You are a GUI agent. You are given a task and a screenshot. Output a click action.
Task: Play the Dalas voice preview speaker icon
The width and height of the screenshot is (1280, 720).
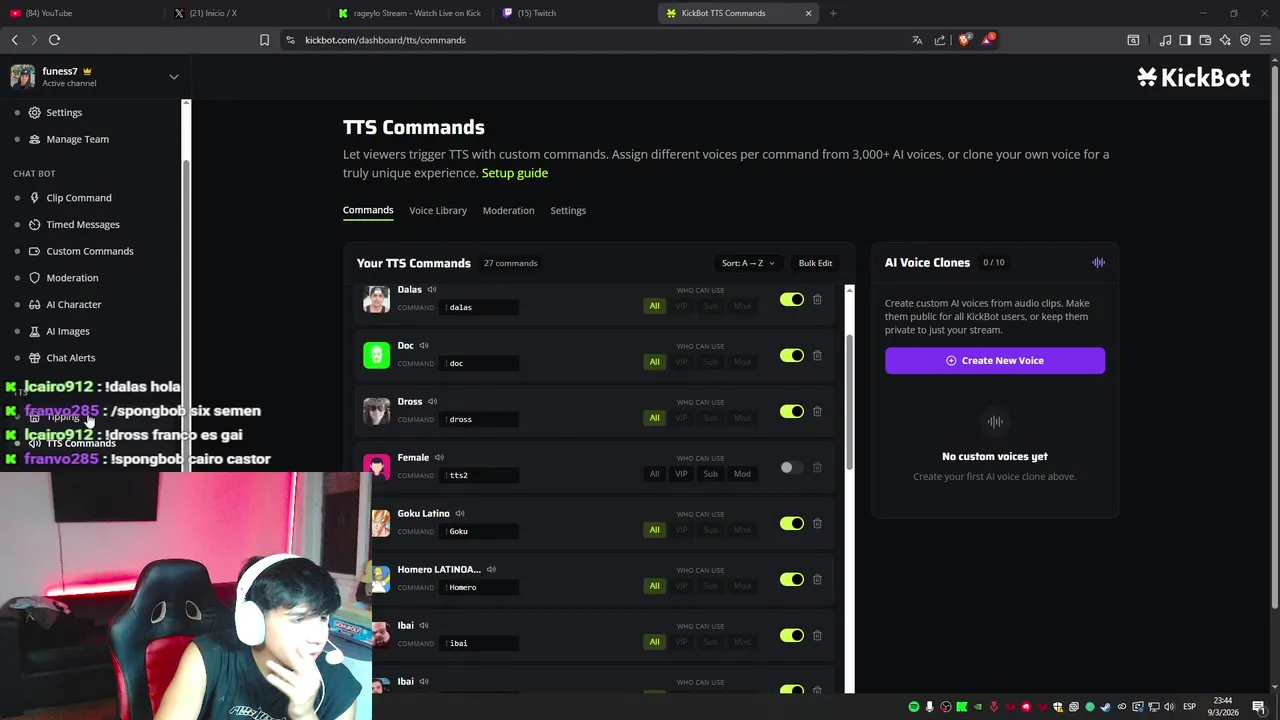[x=432, y=289]
